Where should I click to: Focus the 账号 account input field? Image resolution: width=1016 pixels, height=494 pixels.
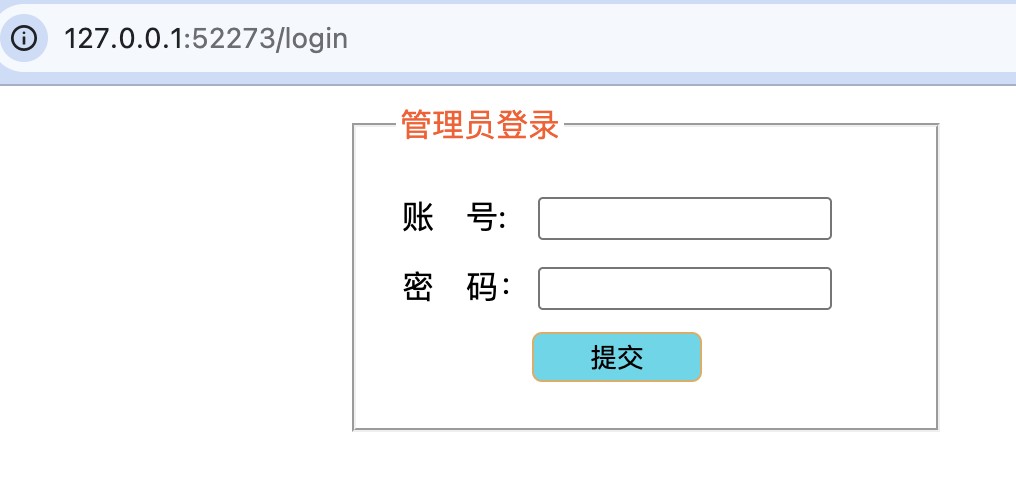click(684, 219)
